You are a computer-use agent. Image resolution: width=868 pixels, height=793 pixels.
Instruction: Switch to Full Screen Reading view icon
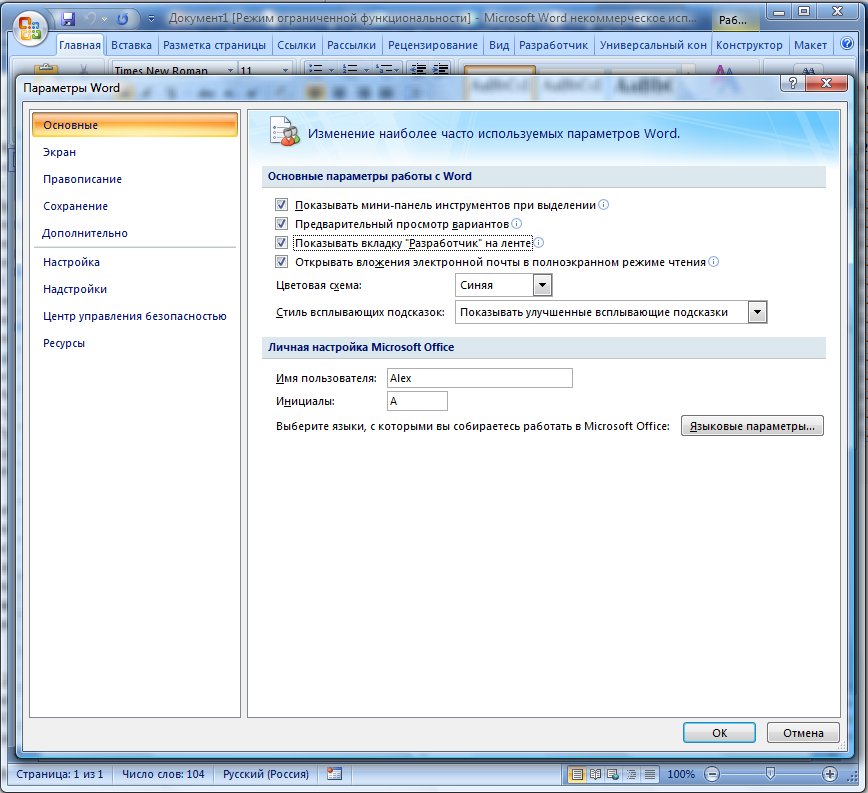click(x=595, y=774)
